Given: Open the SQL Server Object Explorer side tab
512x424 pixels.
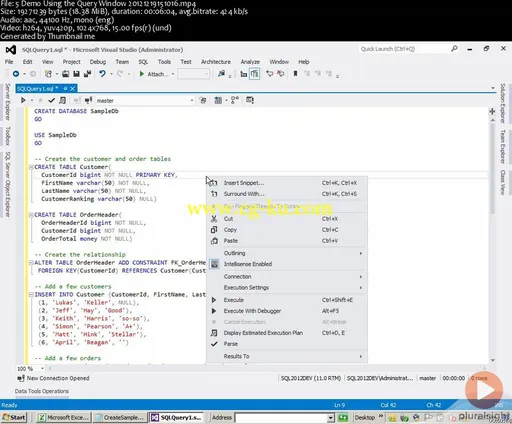Looking at the screenshot, I should [7, 184].
